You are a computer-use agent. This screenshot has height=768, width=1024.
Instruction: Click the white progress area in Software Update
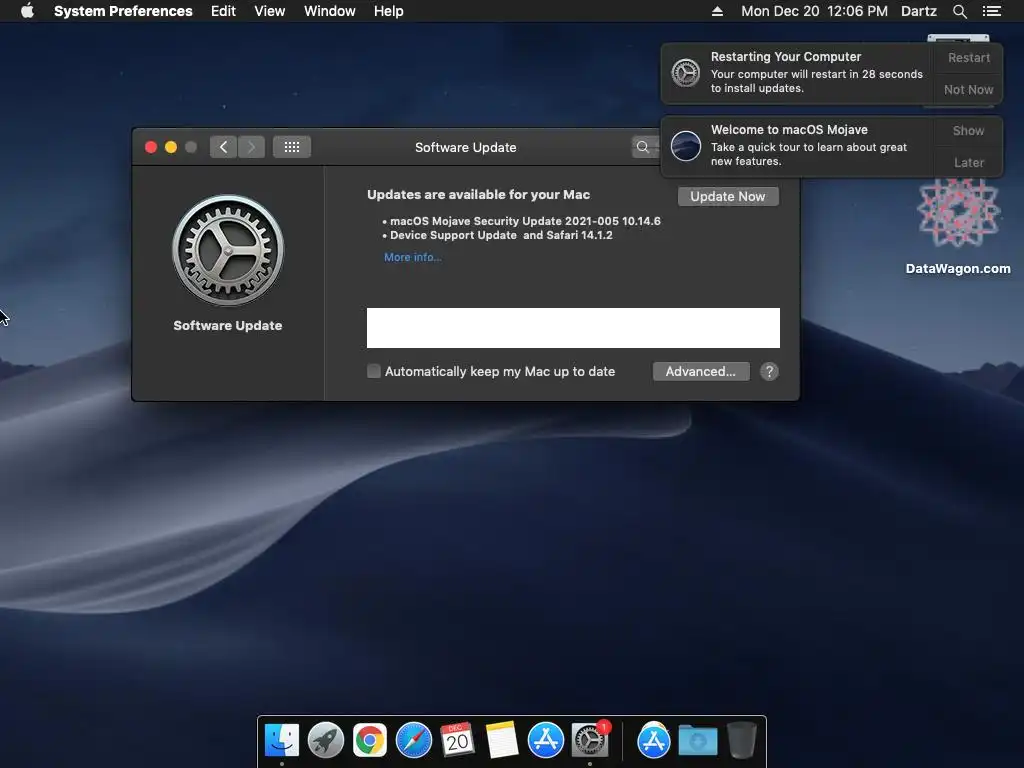(x=573, y=328)
